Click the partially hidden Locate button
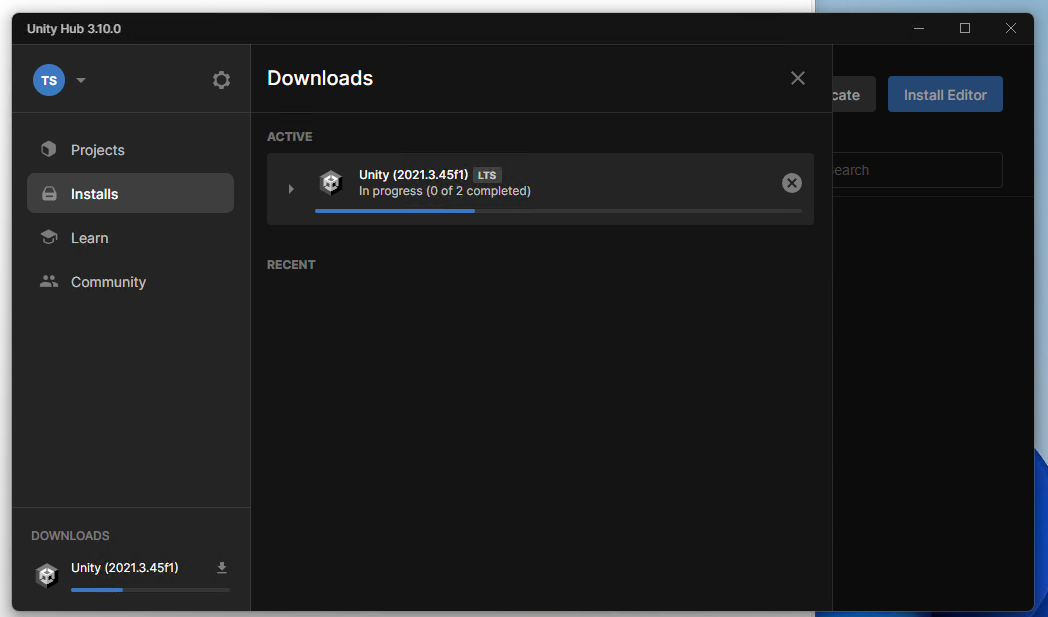This screenshot has width=1048, height=617. click(854, 94)
